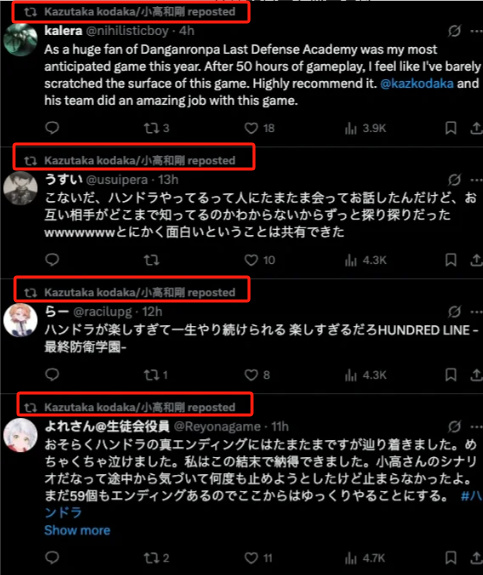
Task: Open Grok icon on kalera's post
Action: [x=454, y=31]
